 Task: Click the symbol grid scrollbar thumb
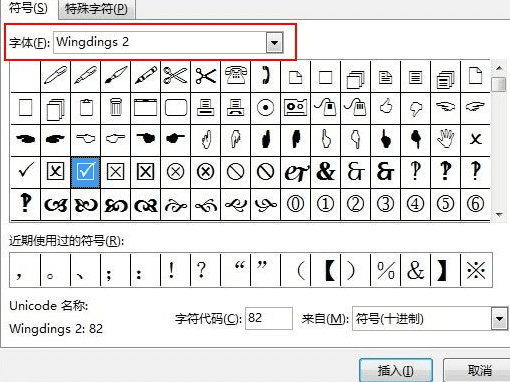coord(499,84)
